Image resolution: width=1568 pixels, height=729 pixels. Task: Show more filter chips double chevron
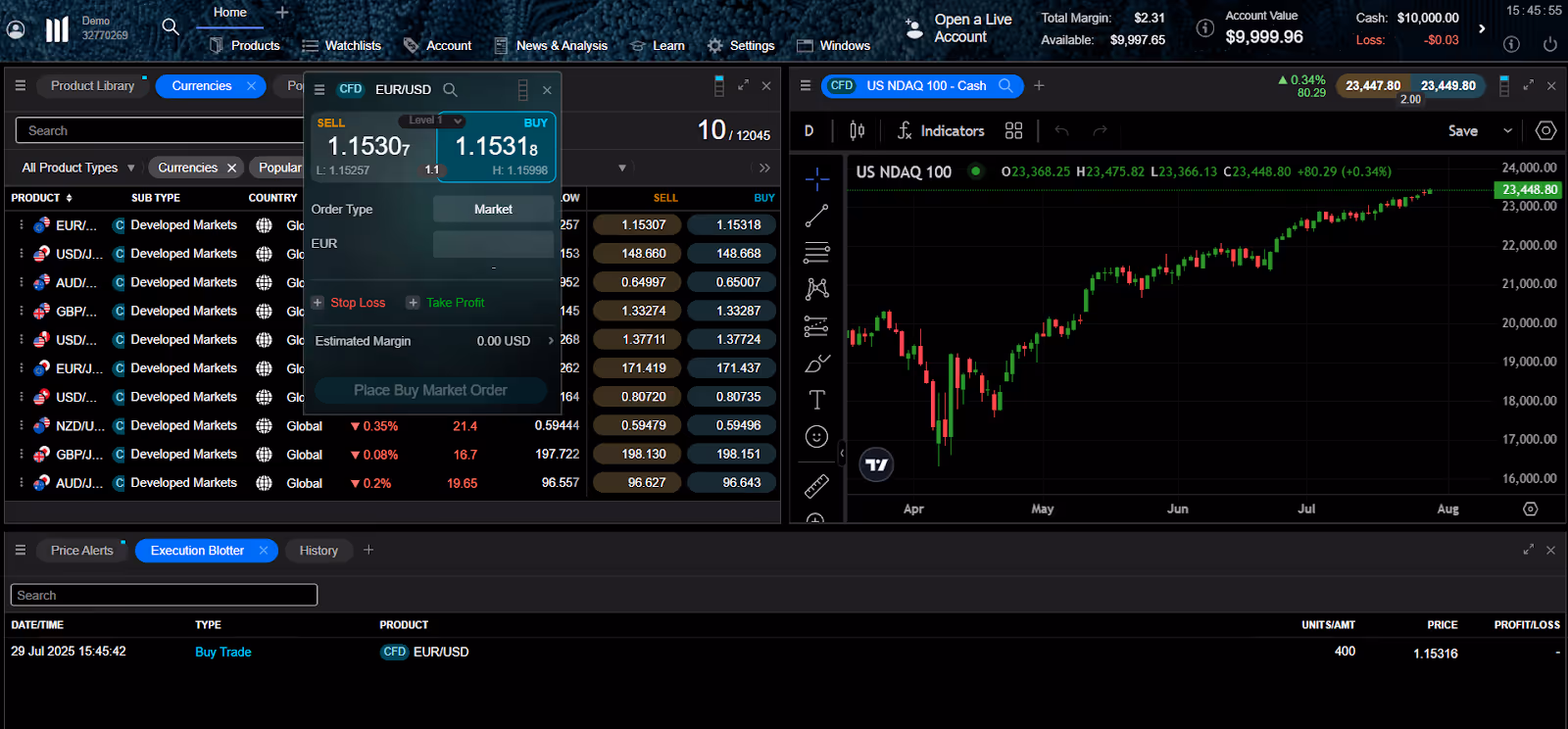click(764, 168)
